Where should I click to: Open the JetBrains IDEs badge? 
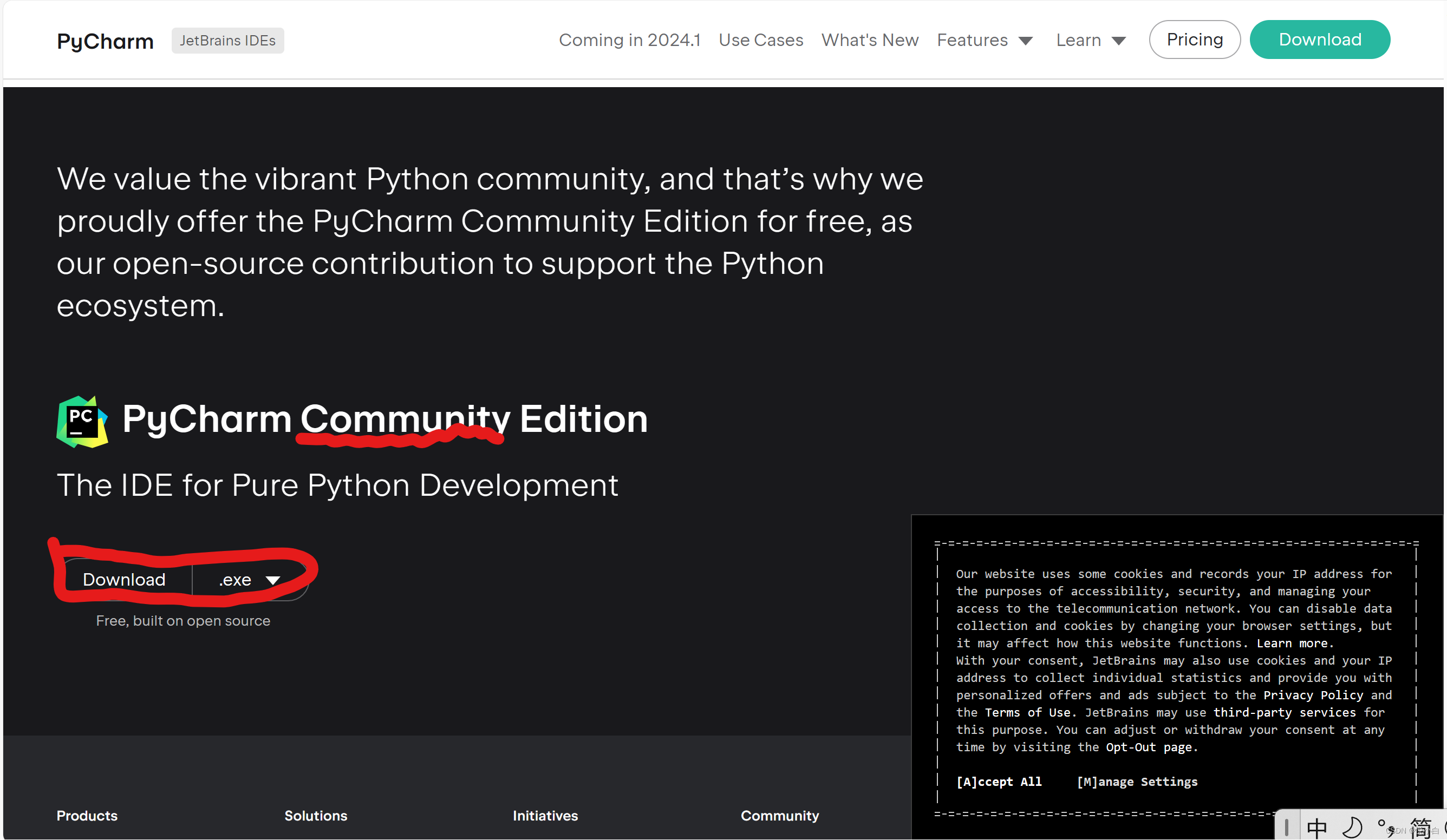pos(227,41)
